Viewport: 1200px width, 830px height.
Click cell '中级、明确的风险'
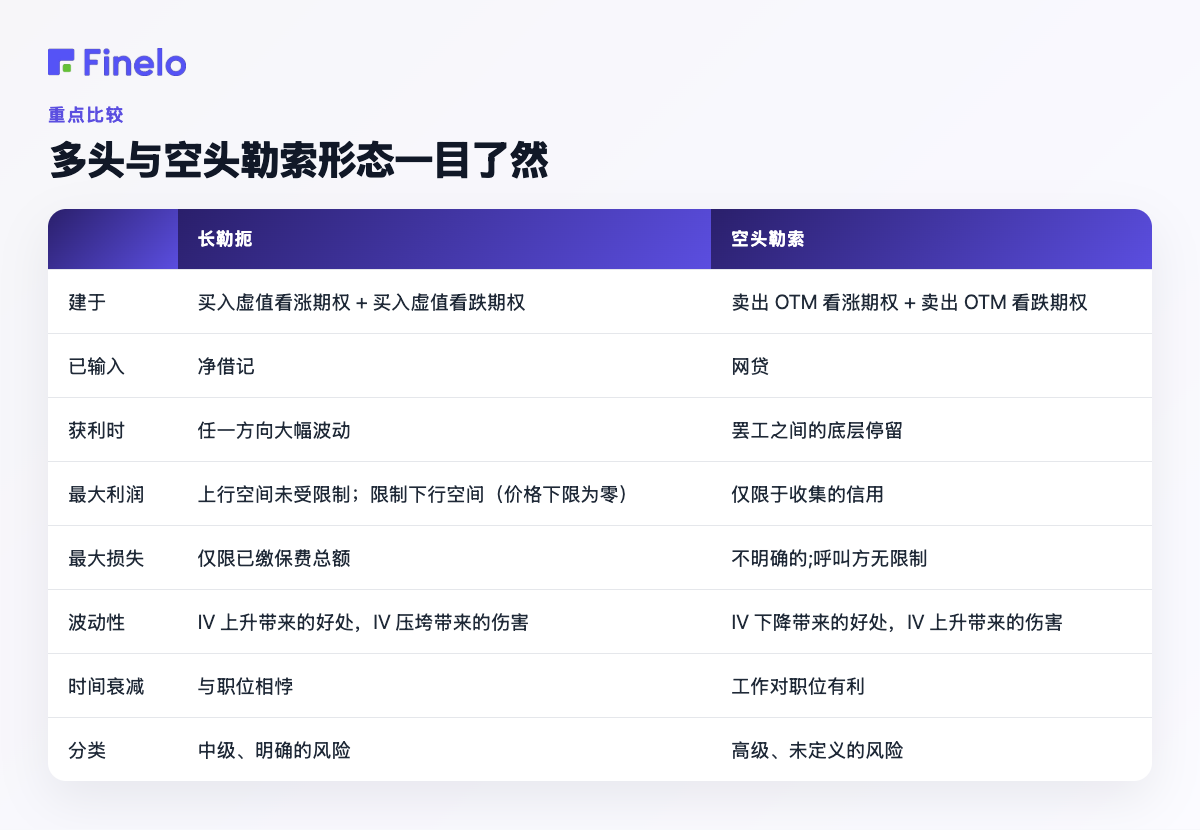(274, 750)
